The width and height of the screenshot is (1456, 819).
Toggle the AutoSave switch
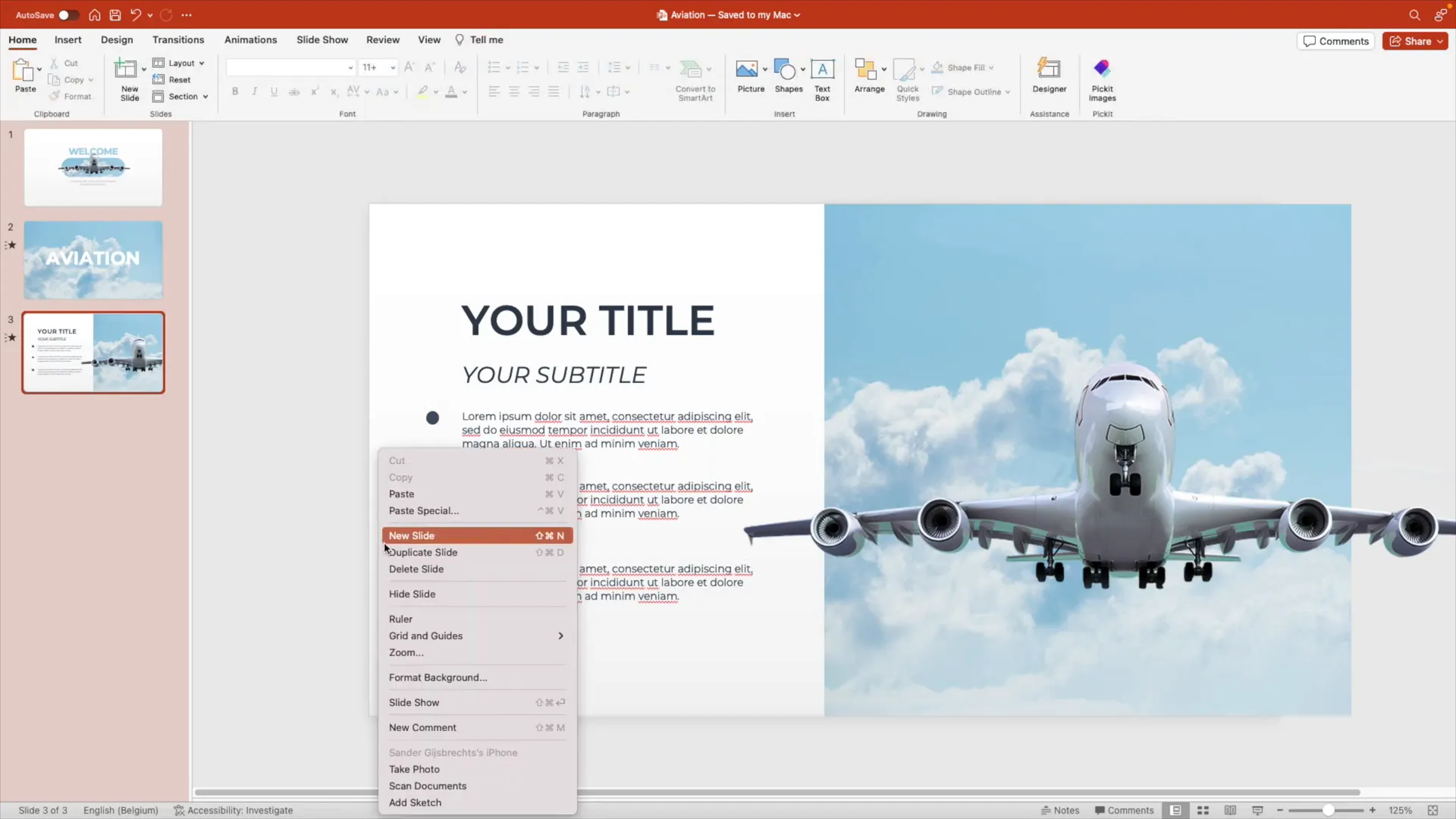tap(68, 15)
